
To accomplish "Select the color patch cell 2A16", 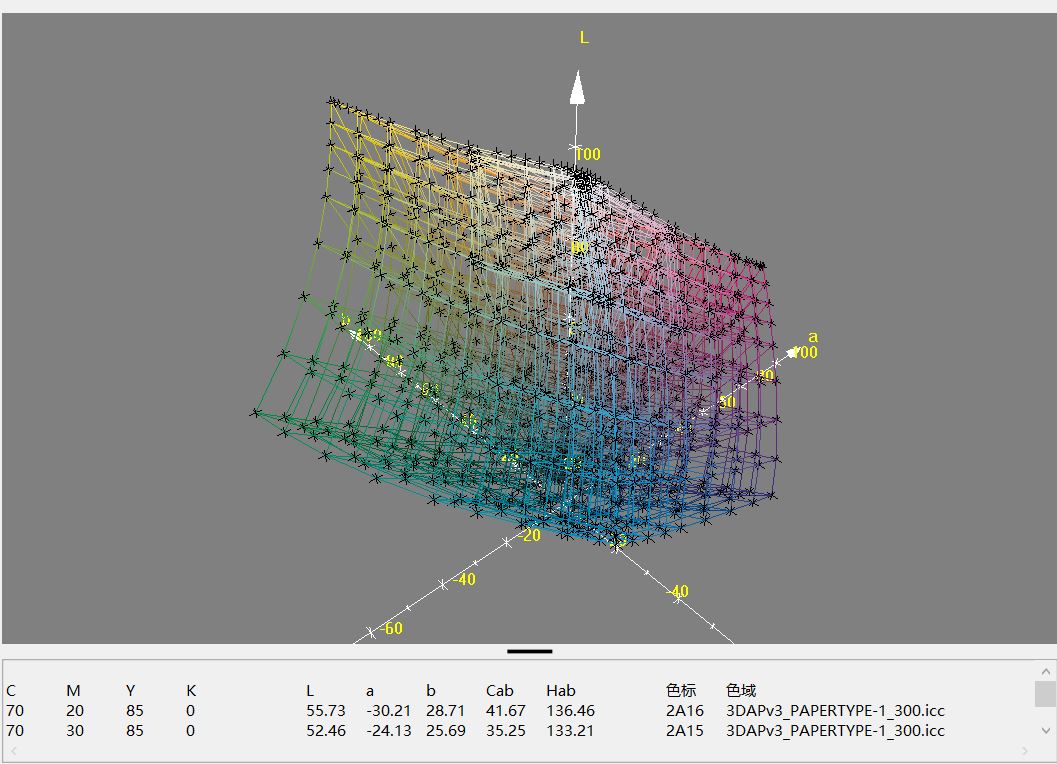I will (x=685, y=711).
